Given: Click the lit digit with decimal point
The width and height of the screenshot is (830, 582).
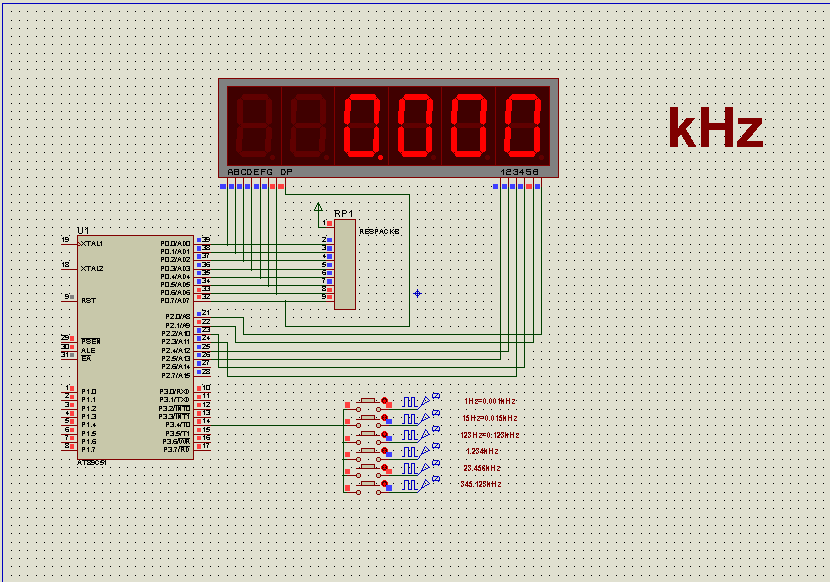Looking at the screenshot, I should click(x=362, y=128).
